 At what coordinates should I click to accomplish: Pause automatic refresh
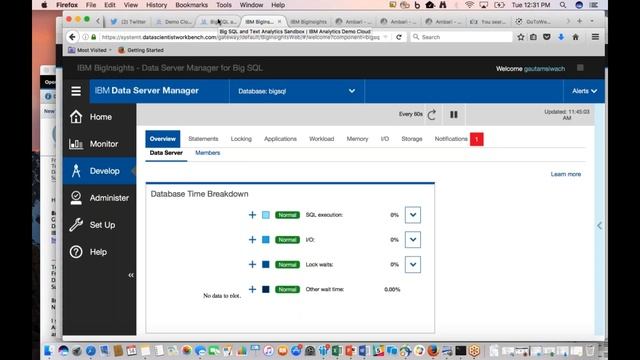[453, 115]
